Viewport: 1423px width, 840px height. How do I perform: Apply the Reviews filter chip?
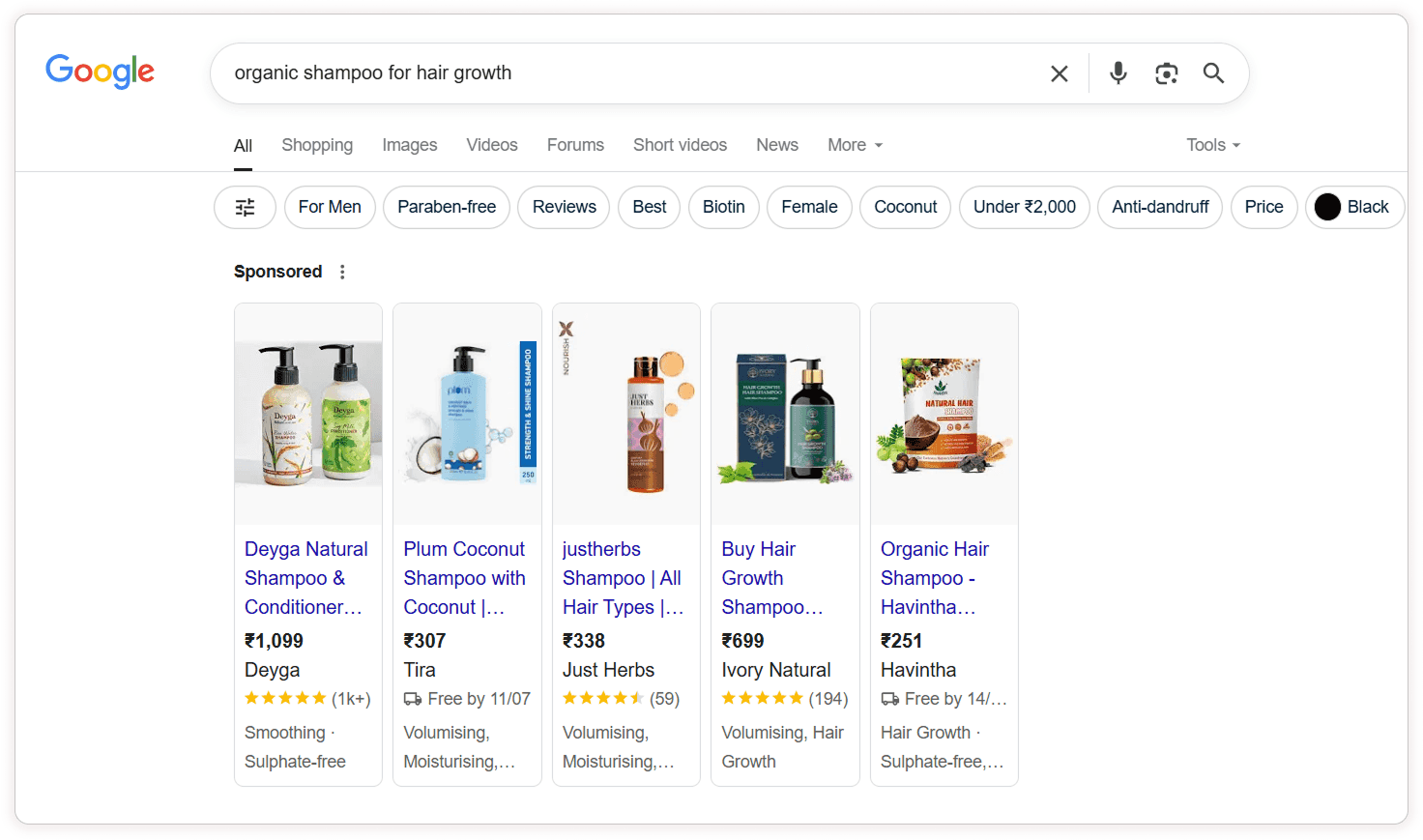(x=565, y=207)
